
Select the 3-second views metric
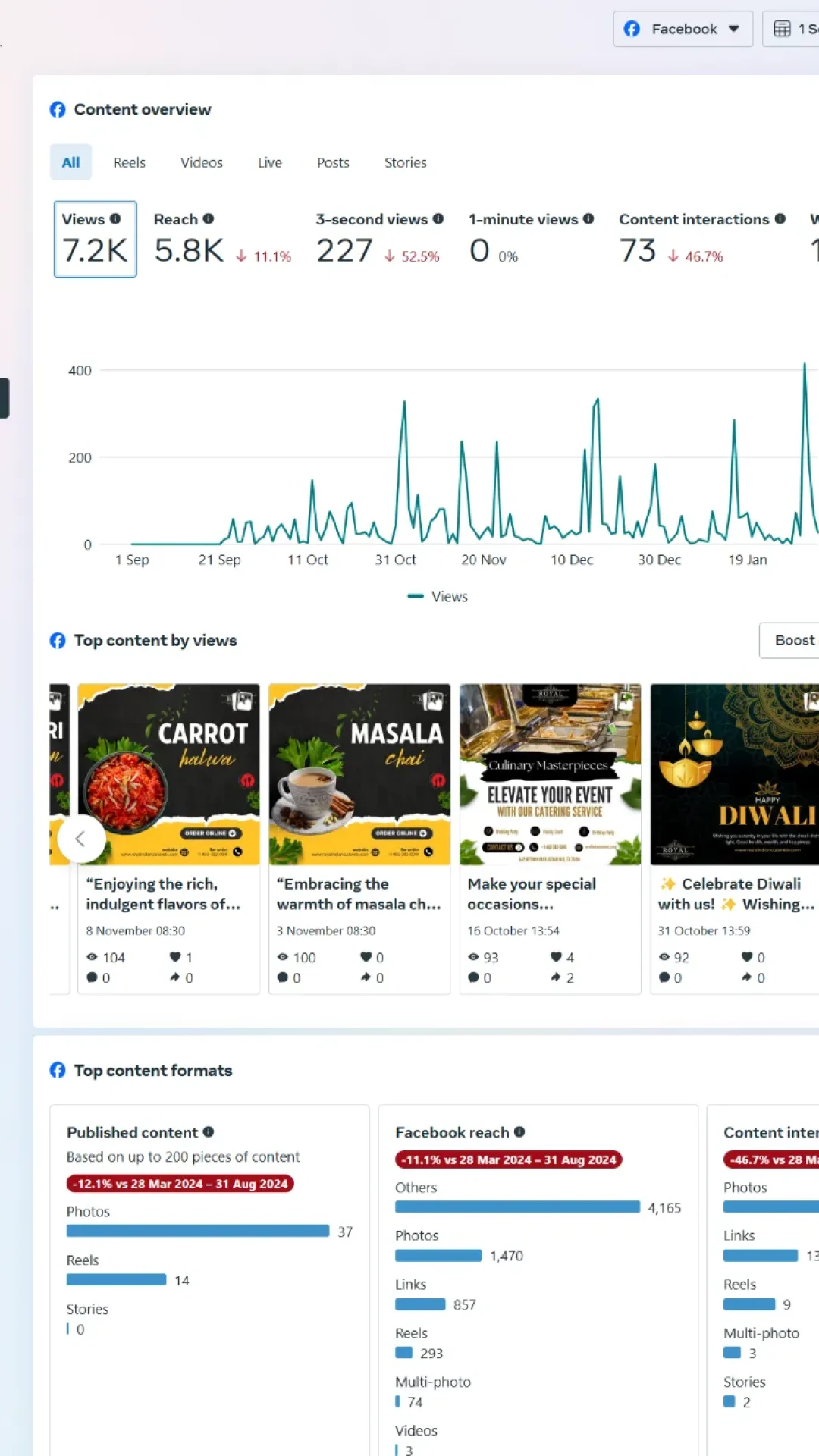click(379, 239)
